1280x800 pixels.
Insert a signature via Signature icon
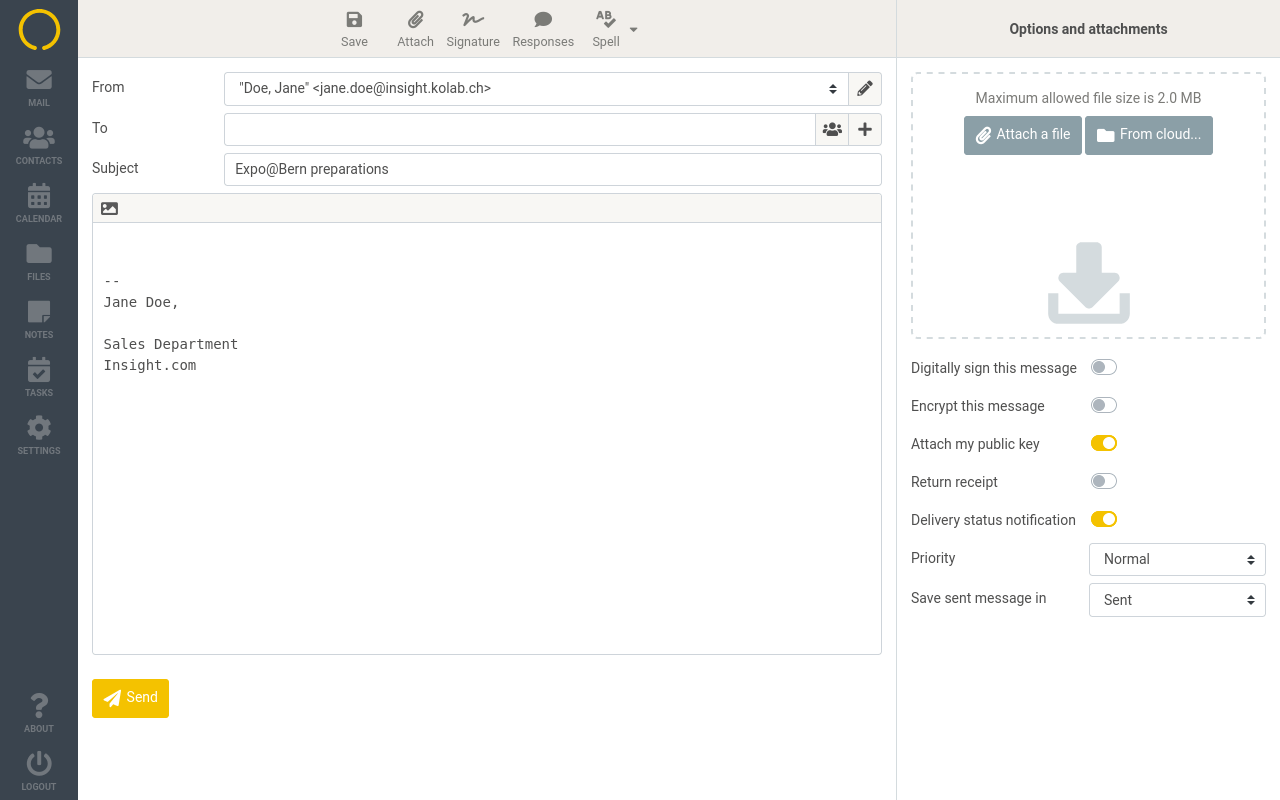(x=473, y=29)
